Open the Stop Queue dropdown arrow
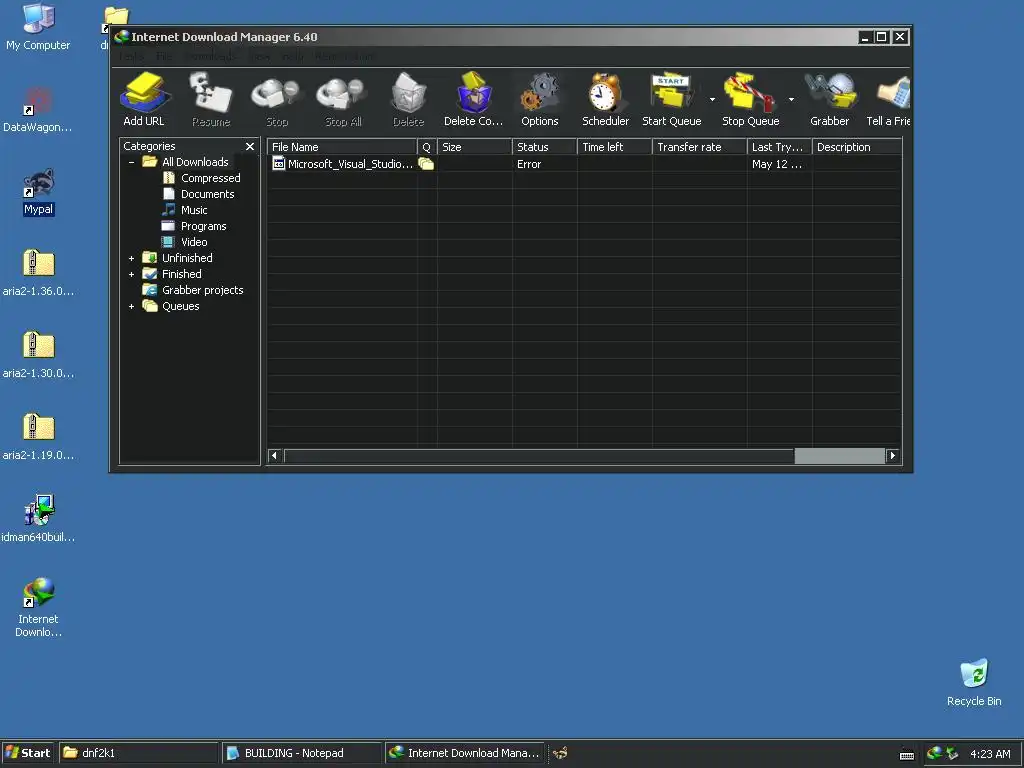Screen dimensions: 1024x768 pos(791,99)
